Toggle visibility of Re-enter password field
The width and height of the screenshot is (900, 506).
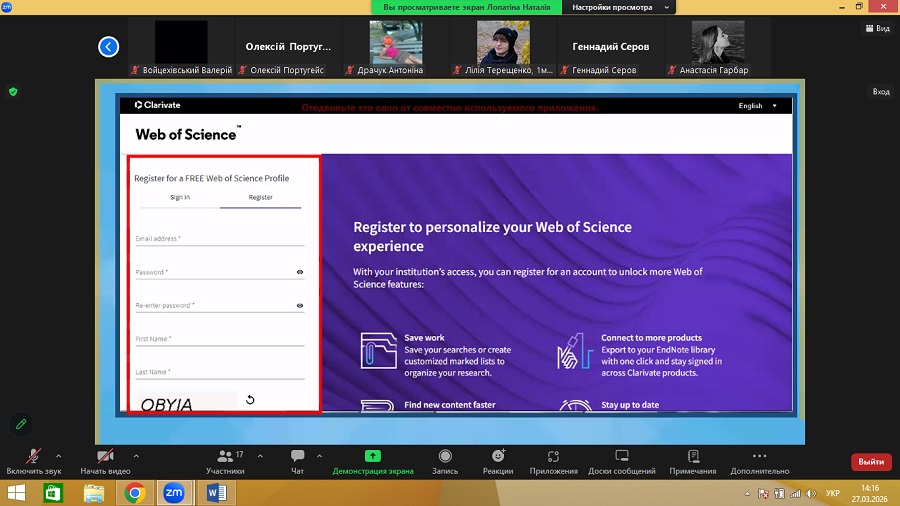(299, 306)
